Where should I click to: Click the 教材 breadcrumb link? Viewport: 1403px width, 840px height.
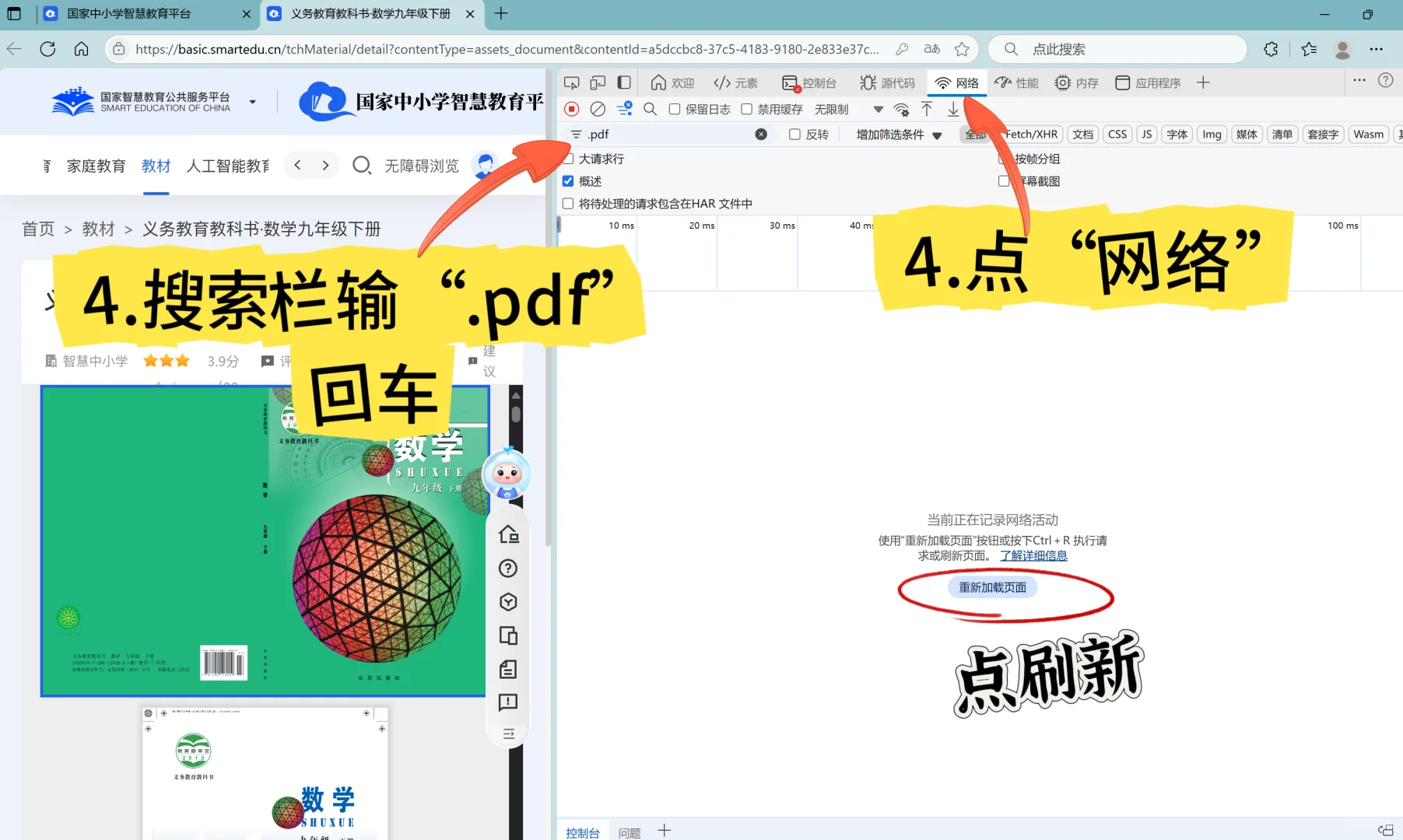click(x=98, y=229)
